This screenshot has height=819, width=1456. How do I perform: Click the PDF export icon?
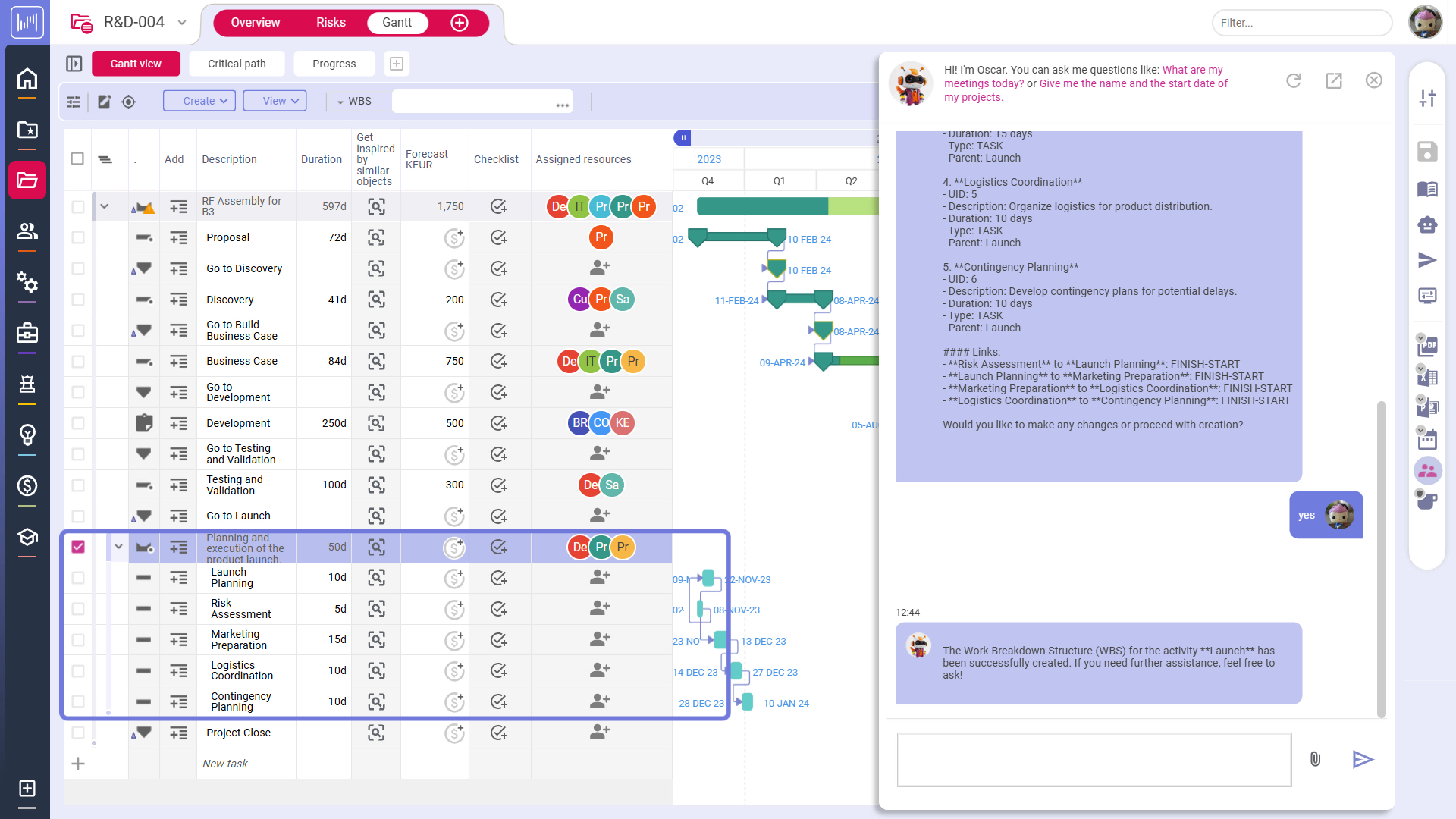click(x=1427, y=346)
